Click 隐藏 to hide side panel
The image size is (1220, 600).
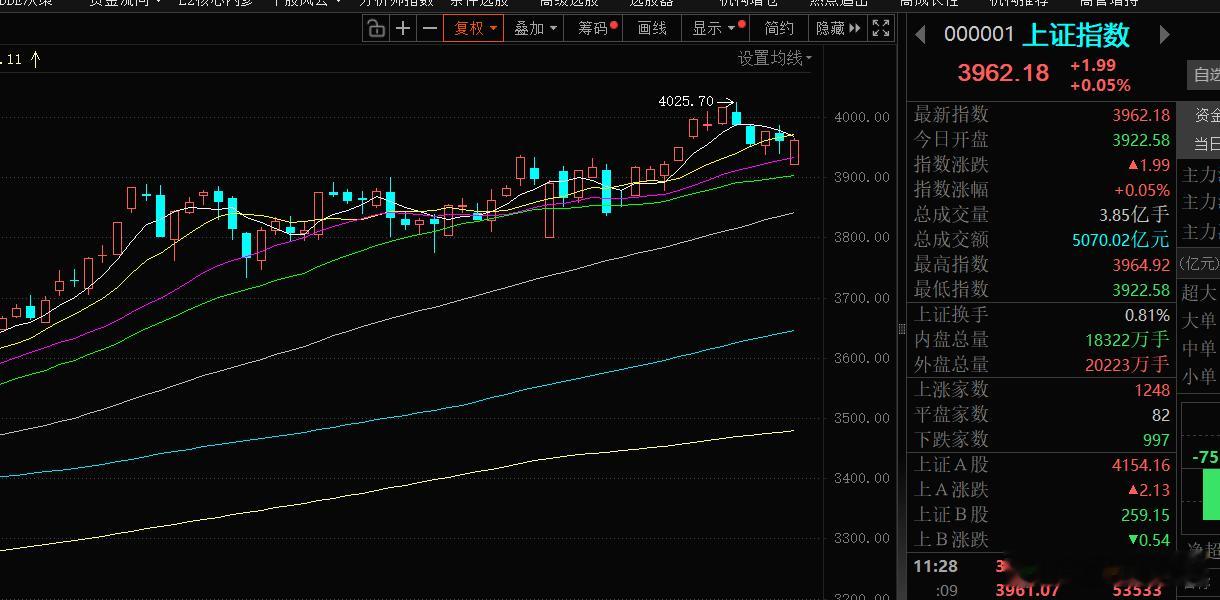[837, 28]
